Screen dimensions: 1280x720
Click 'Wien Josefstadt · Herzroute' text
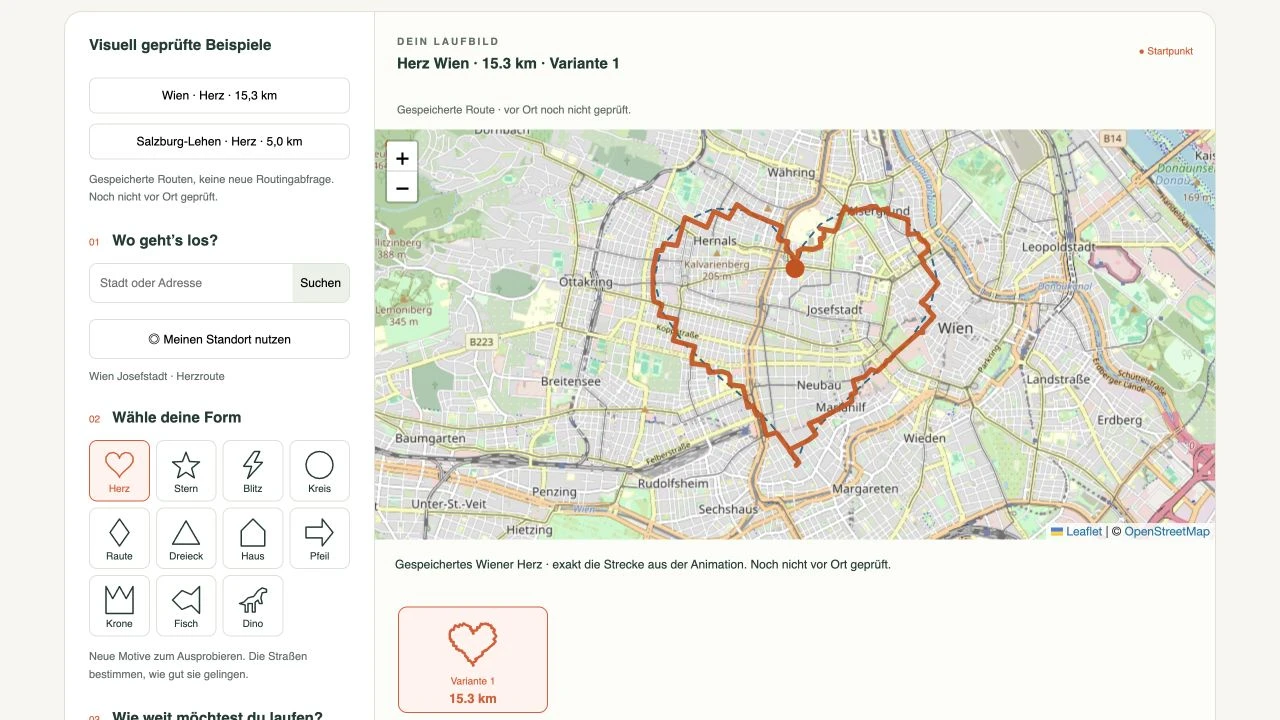[x=157, y=376]
